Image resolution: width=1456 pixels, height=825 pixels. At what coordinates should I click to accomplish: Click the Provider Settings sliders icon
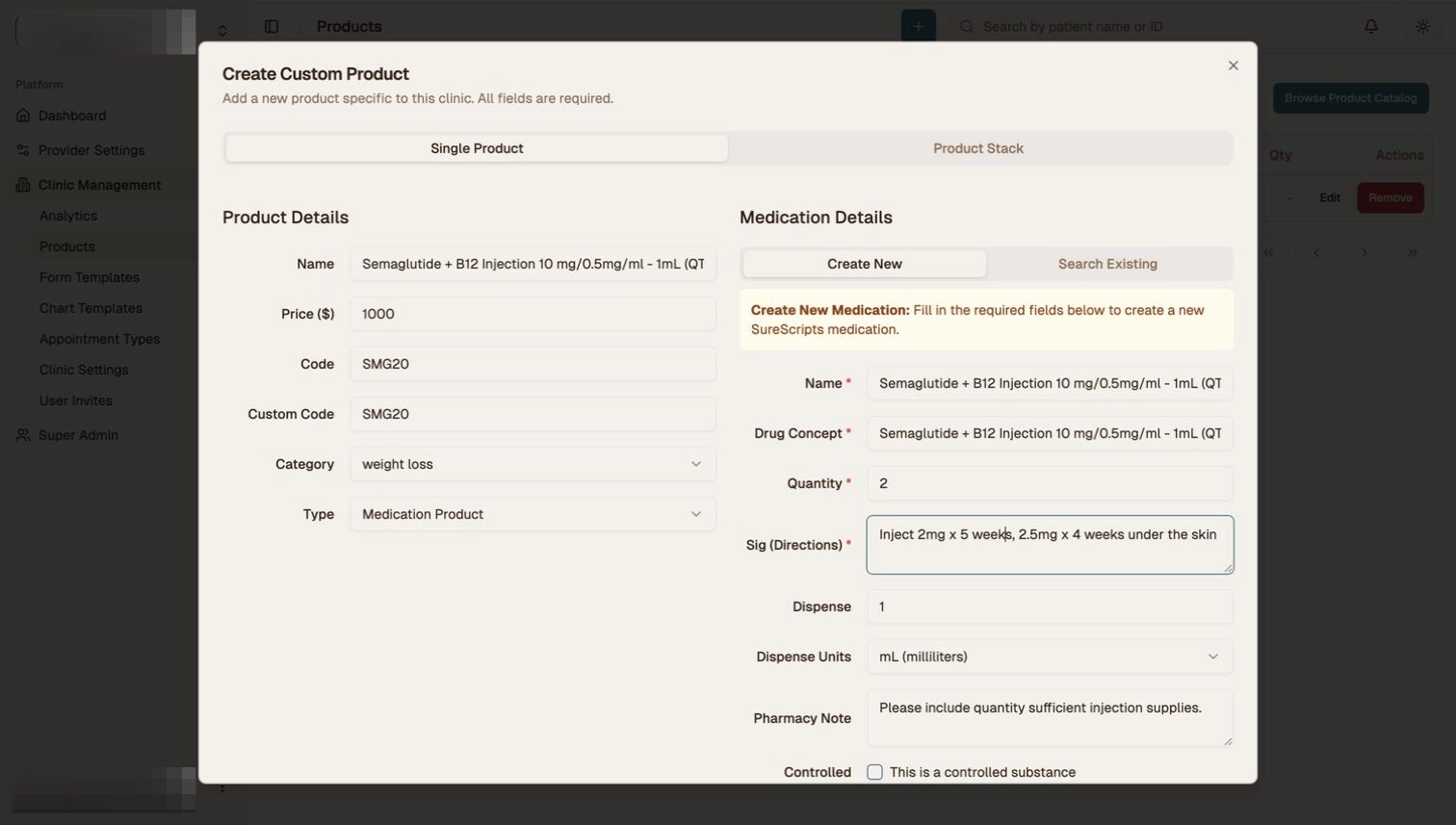pos(23,150)
